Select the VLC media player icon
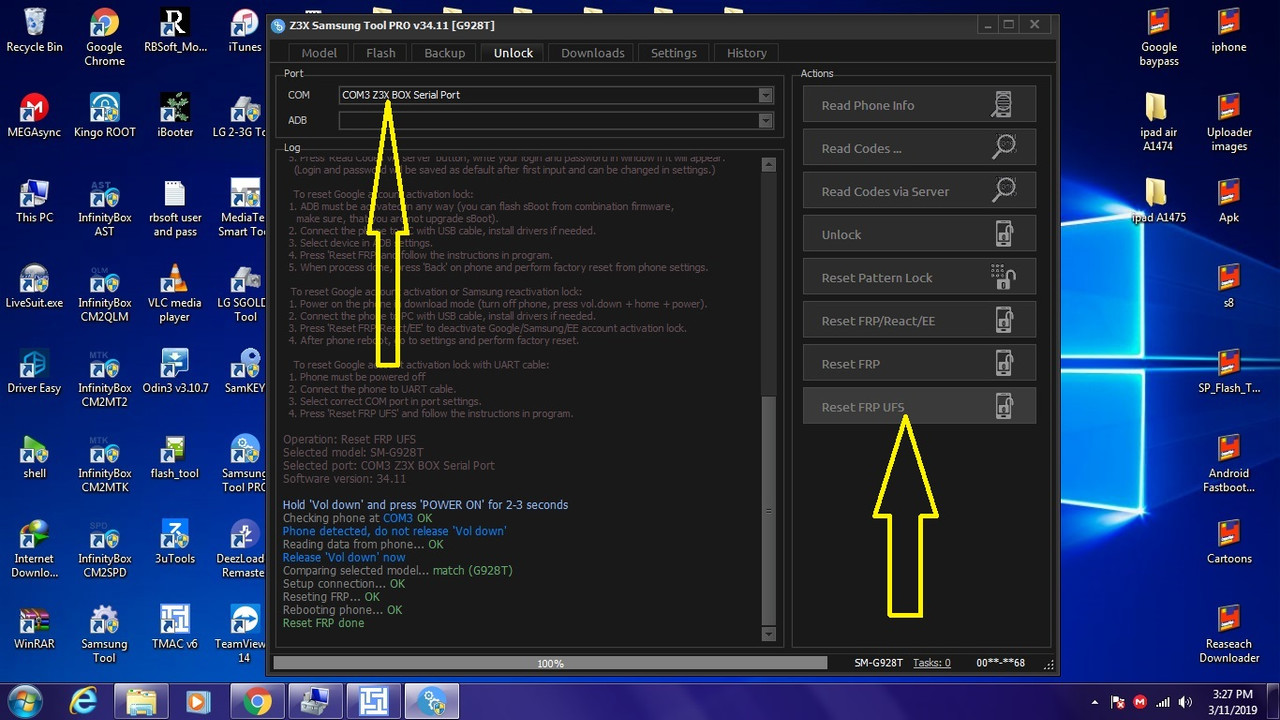1280x720 pixels. pyautogui.click(x=174, y=293)
